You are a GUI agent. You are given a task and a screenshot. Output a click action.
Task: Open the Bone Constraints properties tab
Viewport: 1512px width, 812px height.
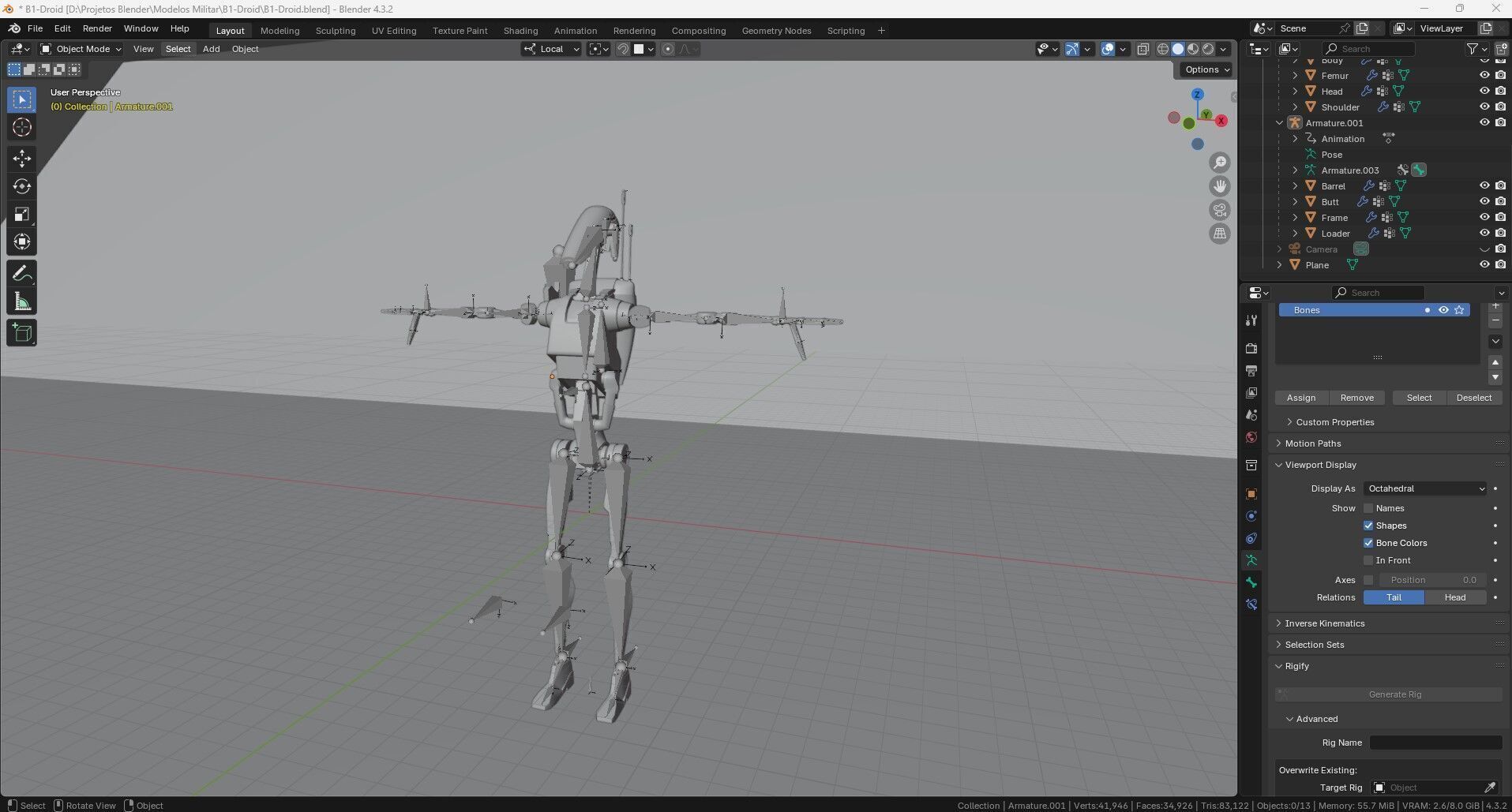[x=1251, y=604]
